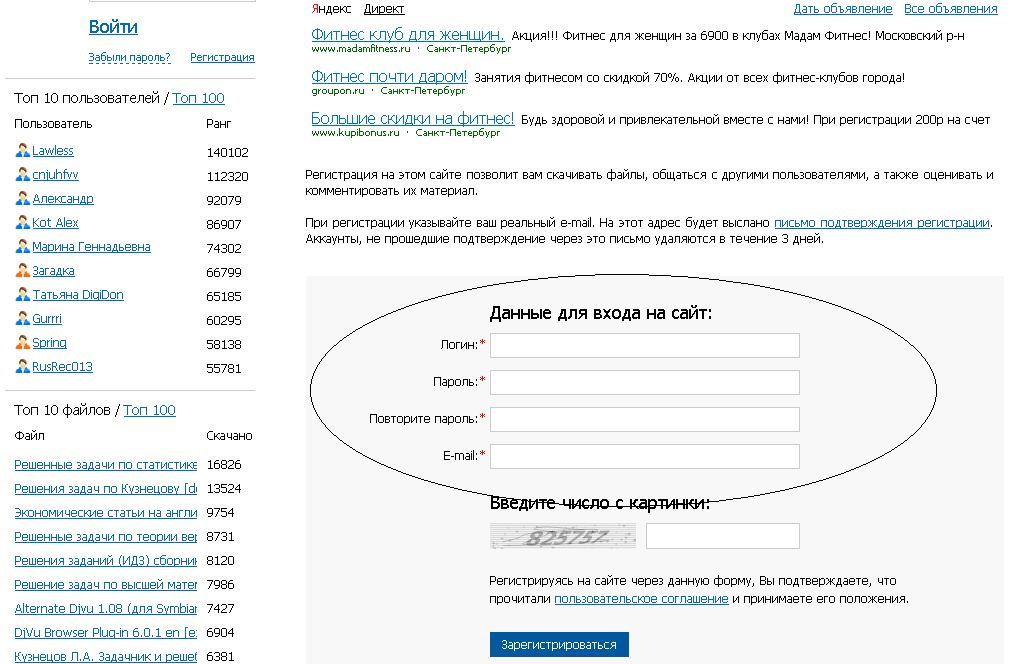This screenshot has height=664, width=1024.
Task: Click the user icon beside Загадка
Action: (x=22, y=270)
